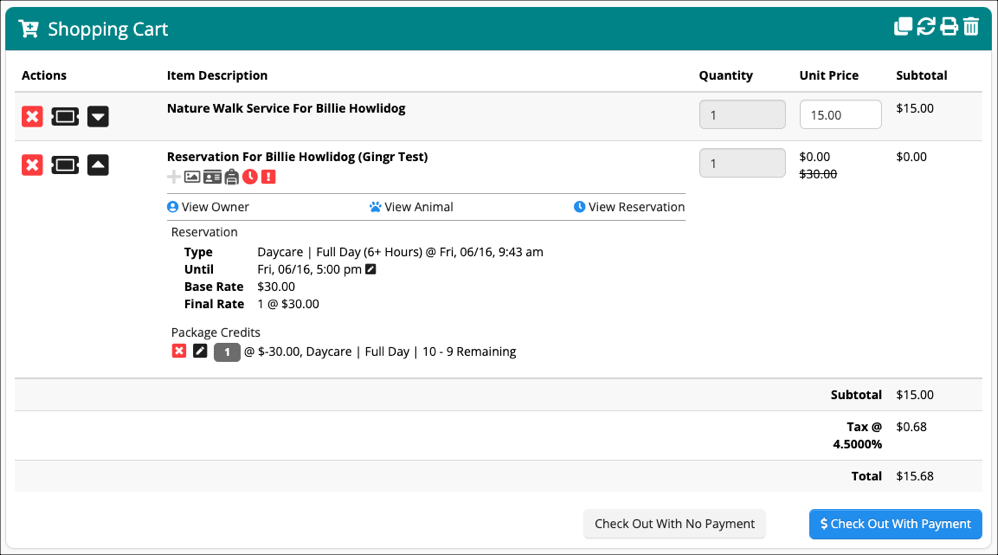Click the gray plus icon under Reservation title
Viewport: 998px width, 555px height.
click(173, 177)
